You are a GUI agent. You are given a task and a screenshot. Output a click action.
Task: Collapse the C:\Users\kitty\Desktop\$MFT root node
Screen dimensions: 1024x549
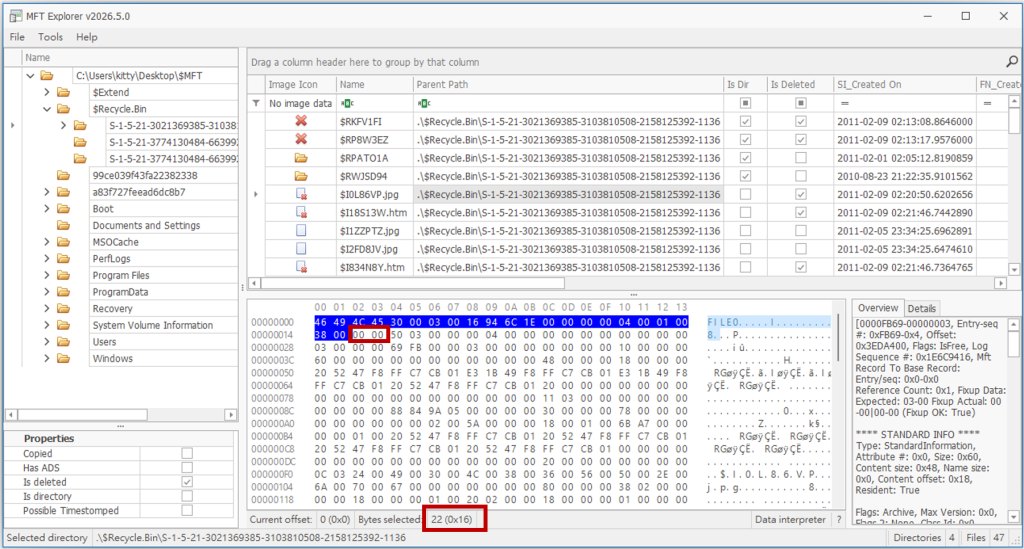tap(30, 76)
